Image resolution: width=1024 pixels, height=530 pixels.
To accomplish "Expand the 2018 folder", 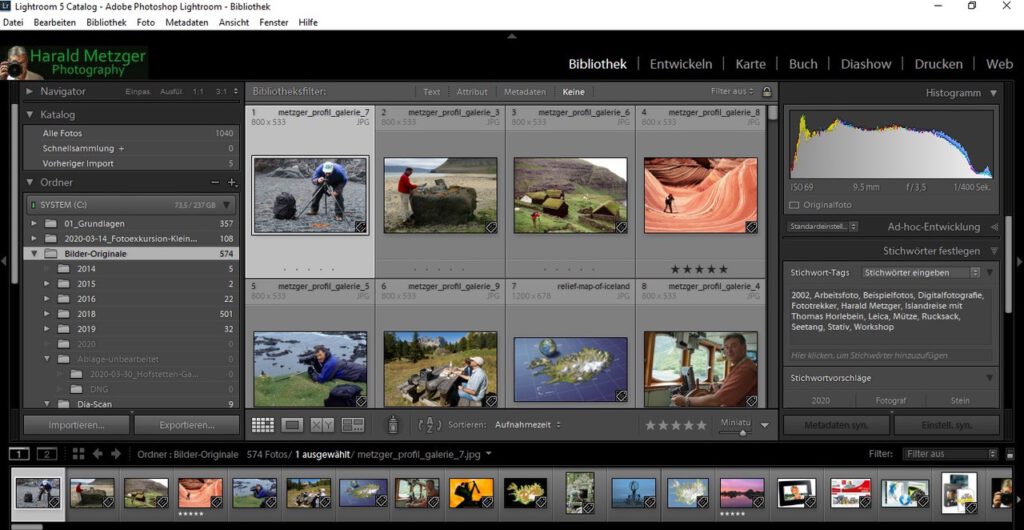I will tap(47, 313).
